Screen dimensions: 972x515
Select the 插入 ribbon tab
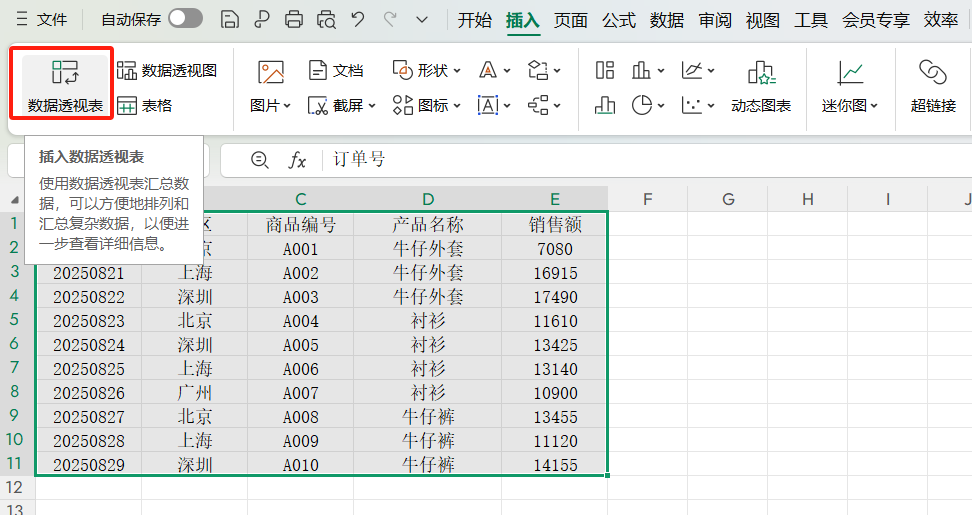click(523, 20)
